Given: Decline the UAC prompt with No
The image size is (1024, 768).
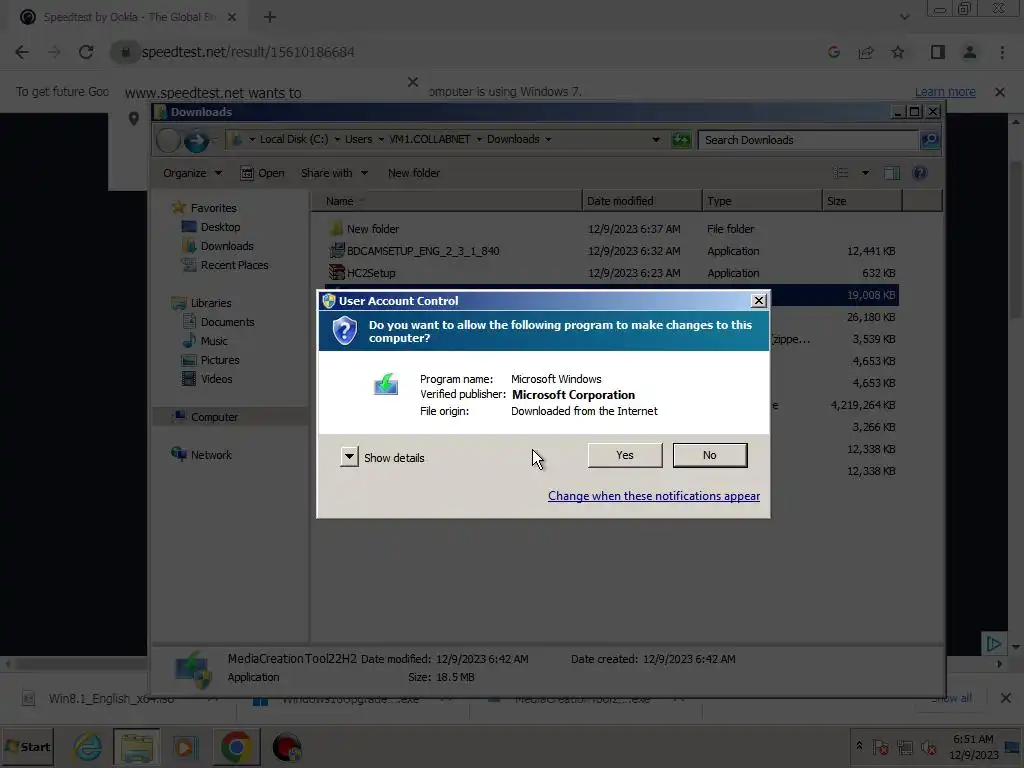Looking at the screenshot, I should (x=710, y=455).
